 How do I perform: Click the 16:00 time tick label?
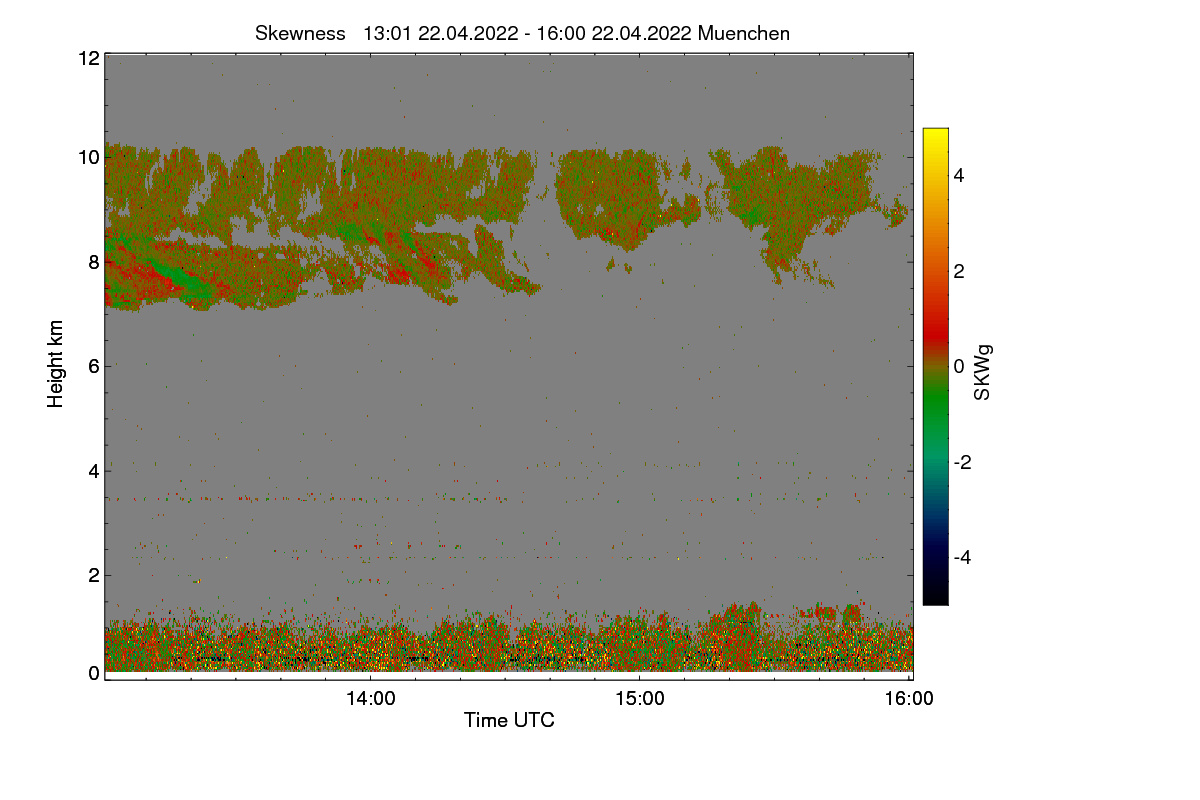pyautogui.click(x=909, y=699)
